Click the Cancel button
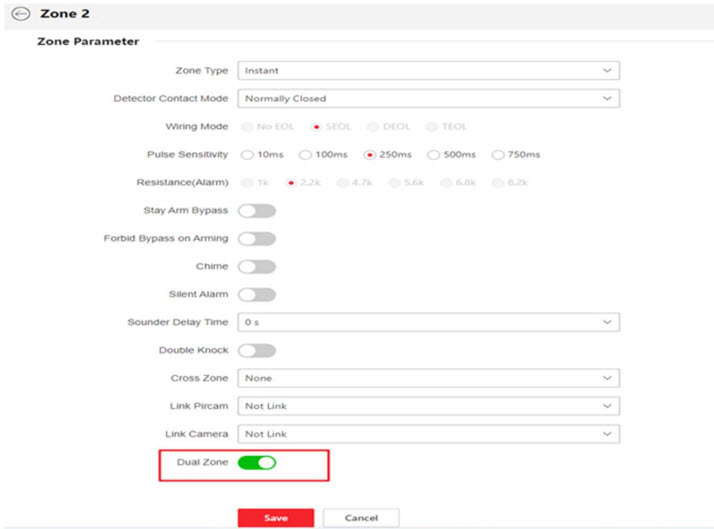The image size is (714, 529). pos(361,518)
